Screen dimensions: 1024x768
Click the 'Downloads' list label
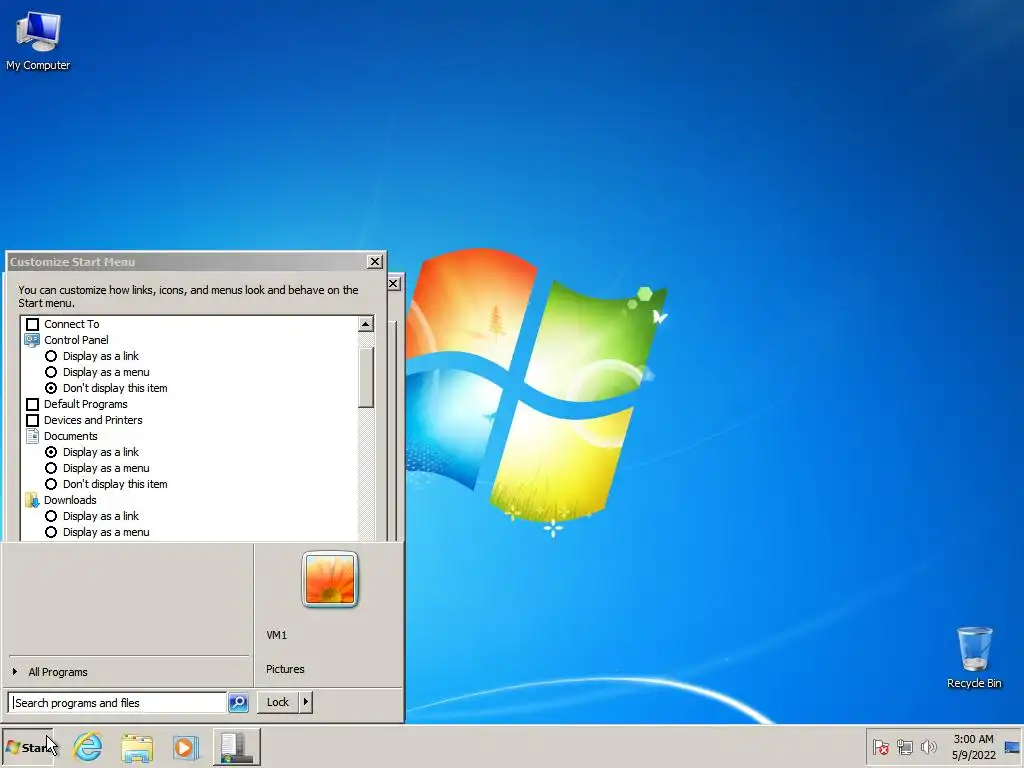tap(70, 500)
